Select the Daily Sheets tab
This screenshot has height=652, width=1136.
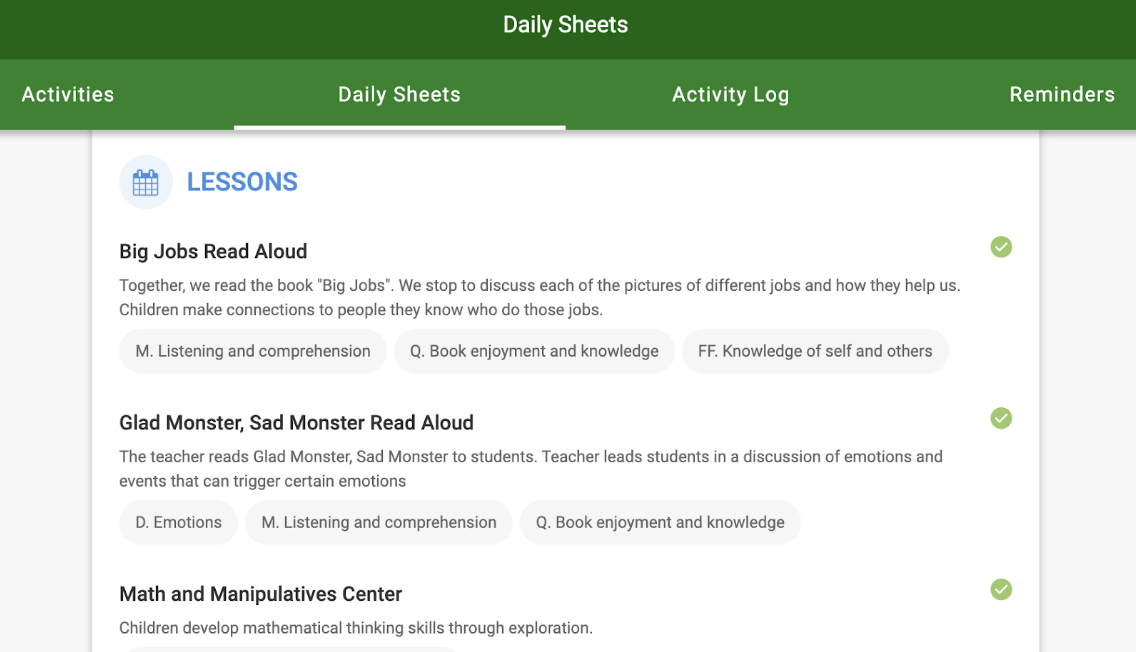click(399, 94)
